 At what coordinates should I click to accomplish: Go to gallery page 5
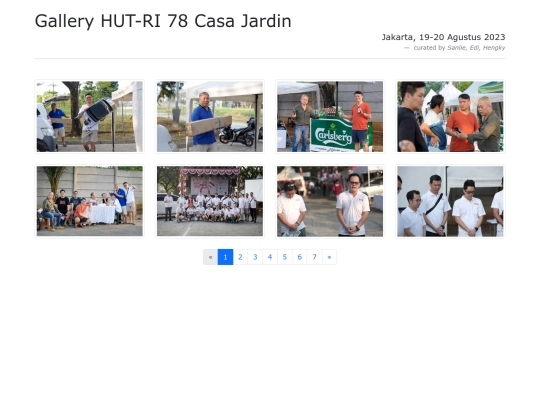point(285,257)
